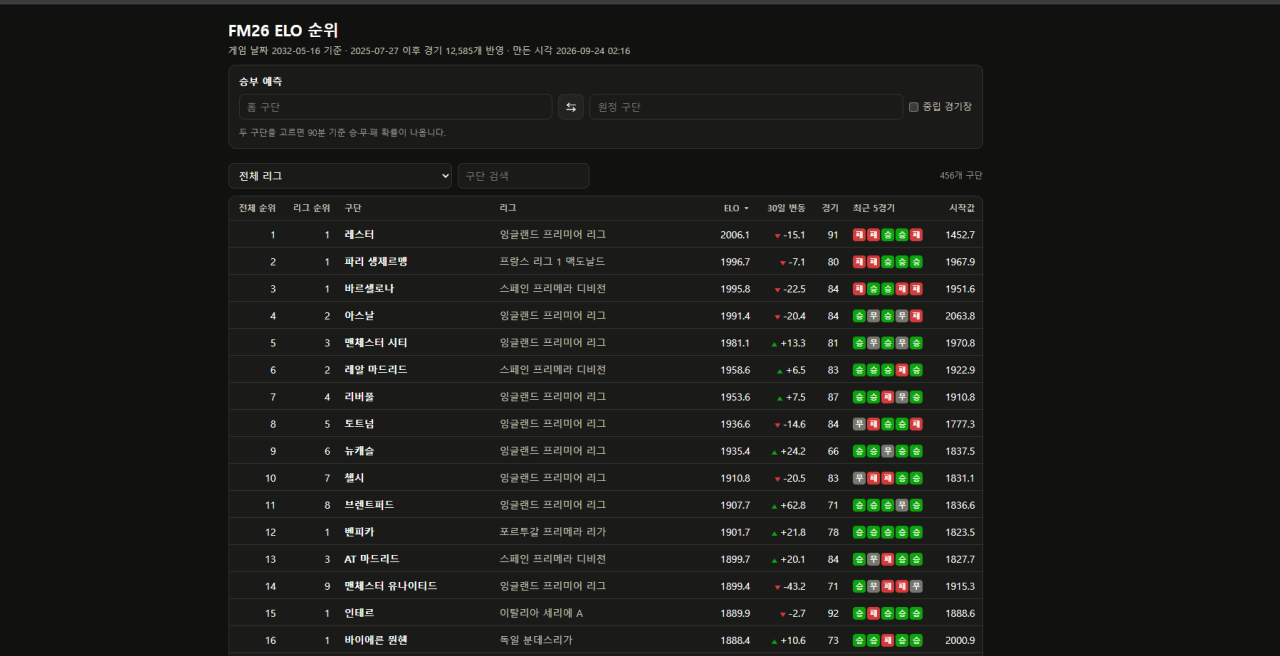Click the 승부 예측 section heading
This screenshot has height=656, width=1280.
pos(260,82)
